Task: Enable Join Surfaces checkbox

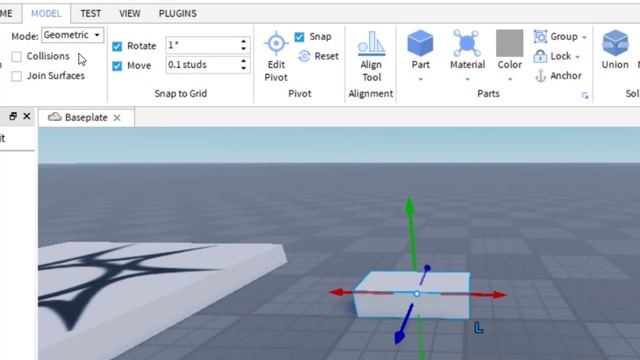Action: point(17,76)
